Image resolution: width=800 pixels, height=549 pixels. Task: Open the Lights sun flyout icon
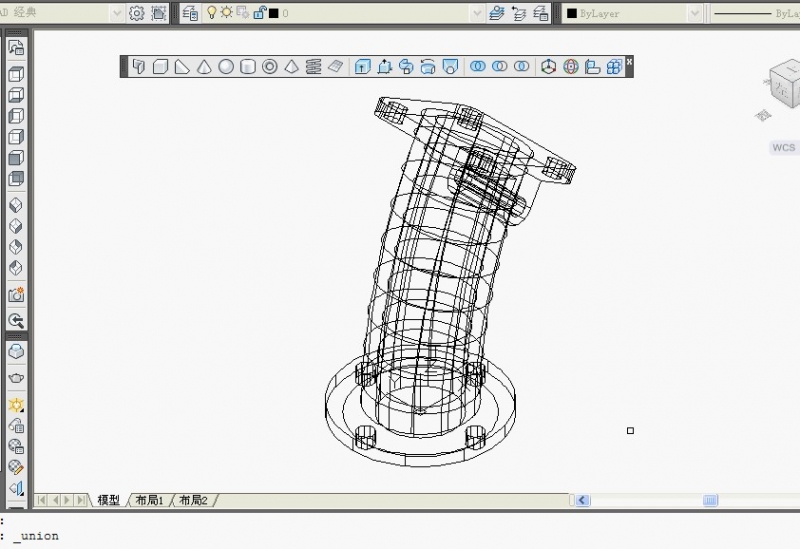click(x=16, y=405)
